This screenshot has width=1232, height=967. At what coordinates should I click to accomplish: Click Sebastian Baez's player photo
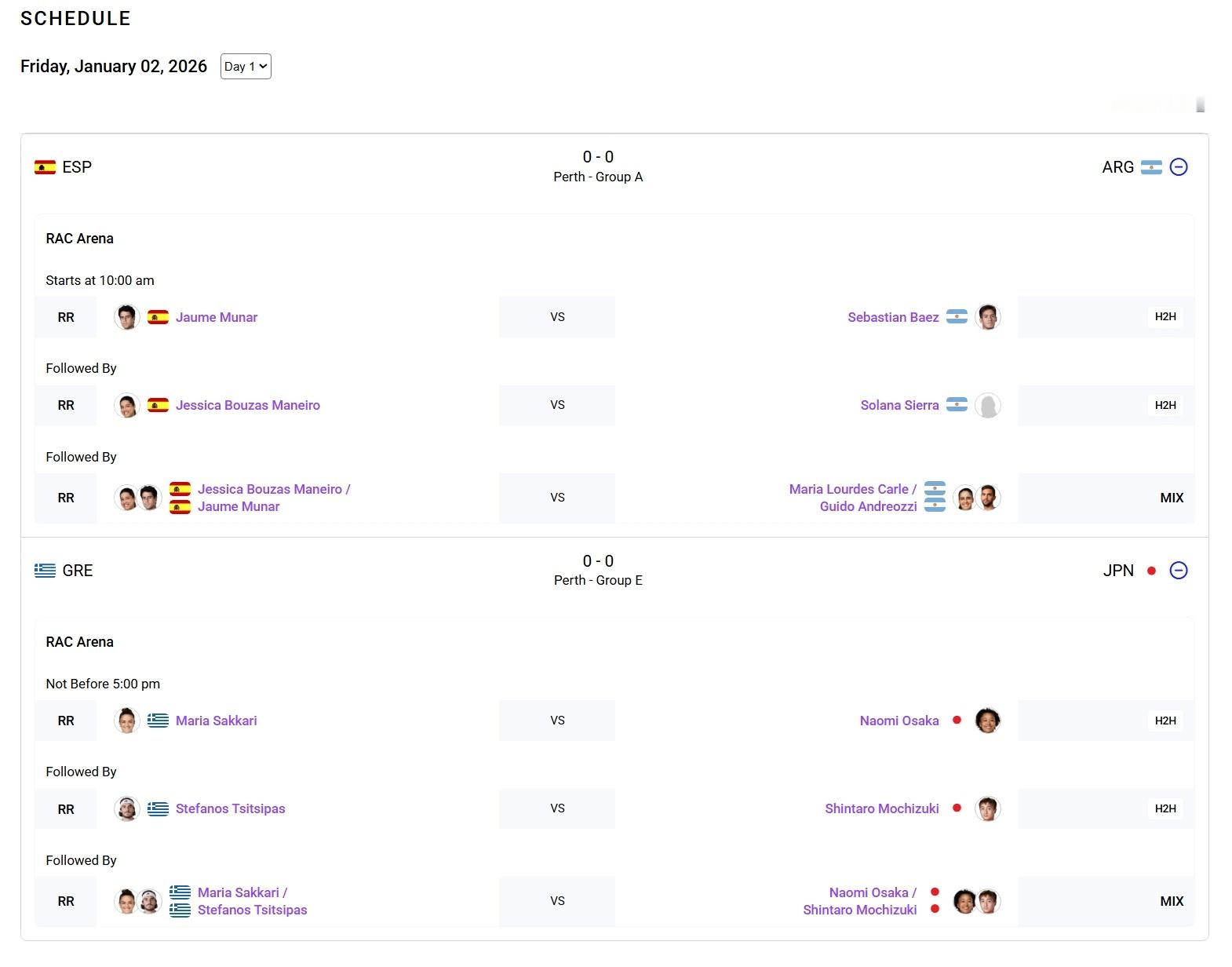[x=988, y=317]
